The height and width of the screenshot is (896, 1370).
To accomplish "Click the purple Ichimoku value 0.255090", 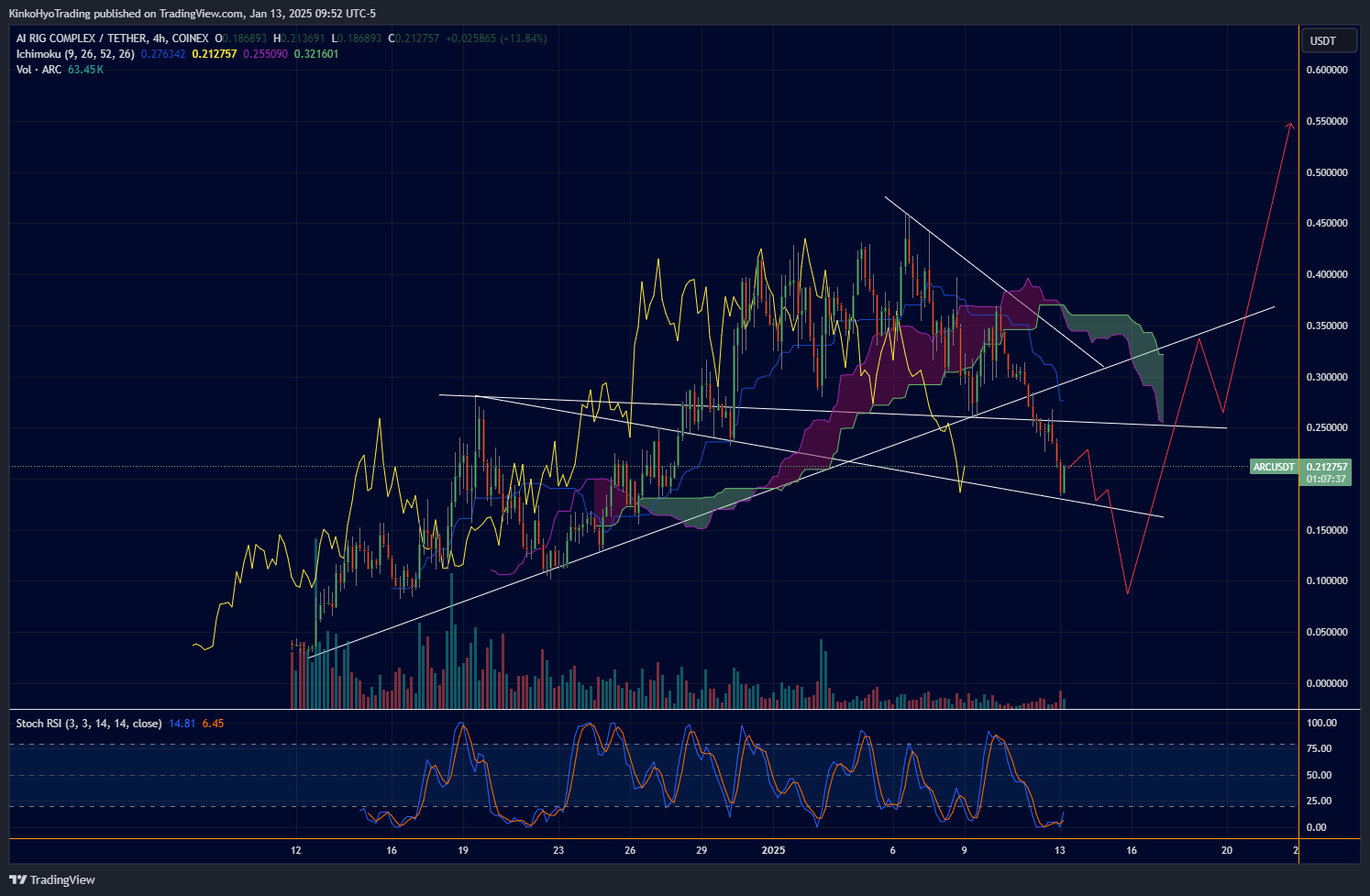I will (266, 54).
